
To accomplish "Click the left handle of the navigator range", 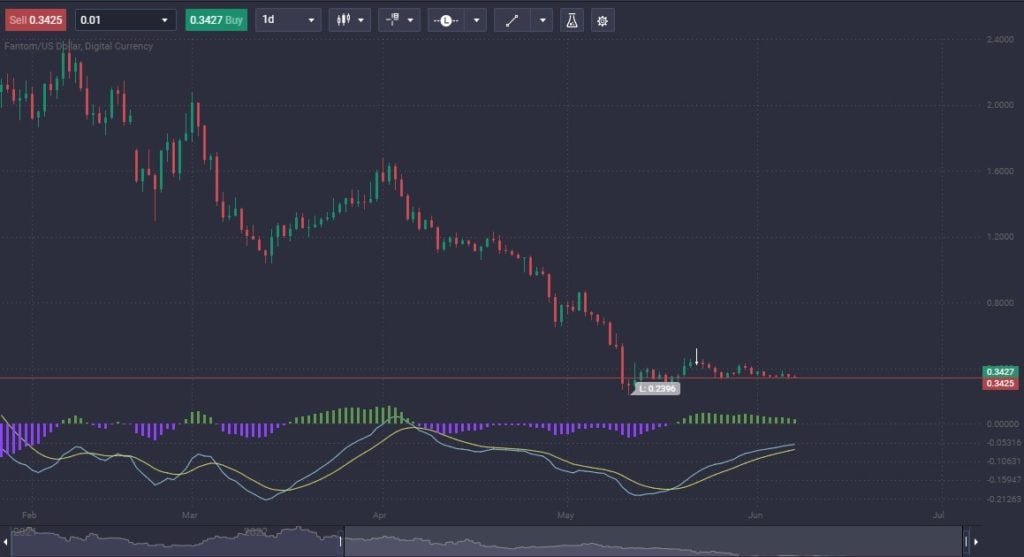I will pyautogui.click(x=342, y=543).
